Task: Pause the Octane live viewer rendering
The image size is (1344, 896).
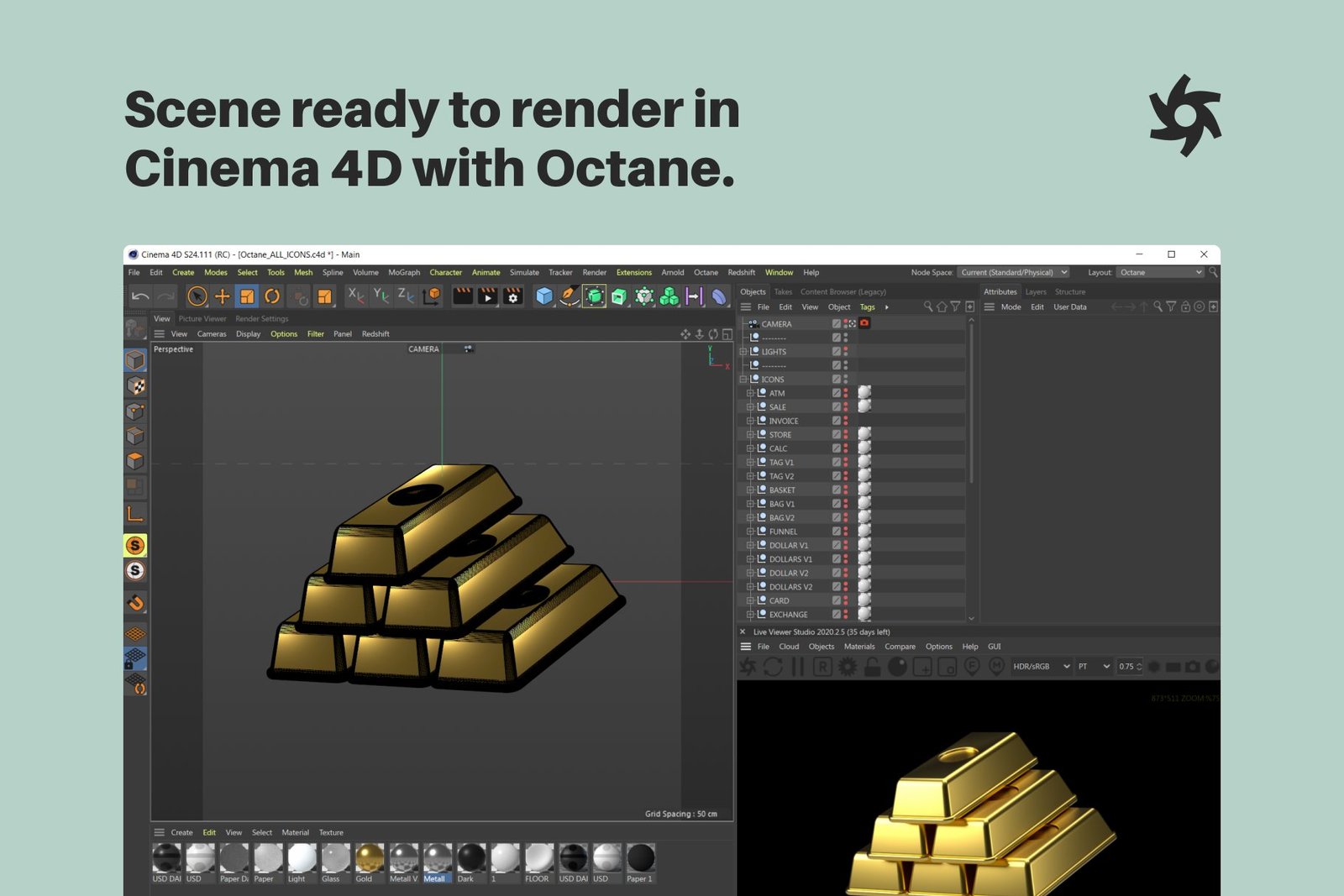Action: (796, 667)
